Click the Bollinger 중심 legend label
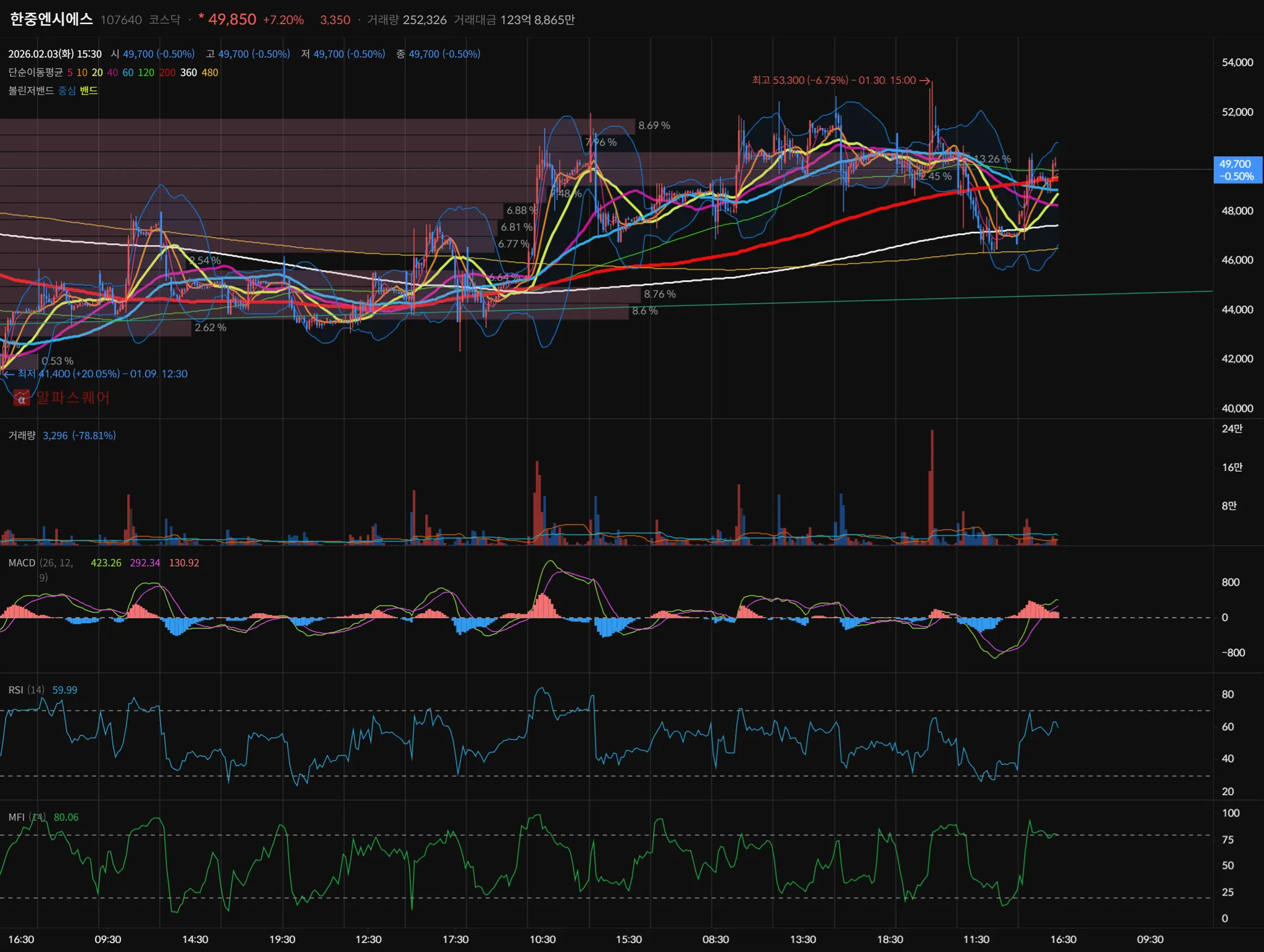The width and height of the screenshot is (1264, 952). [67, 91]
